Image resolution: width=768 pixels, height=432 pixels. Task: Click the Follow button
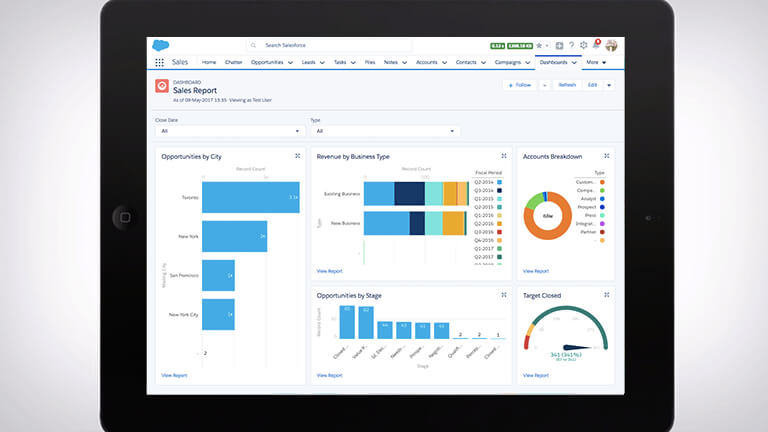(520, 85)
